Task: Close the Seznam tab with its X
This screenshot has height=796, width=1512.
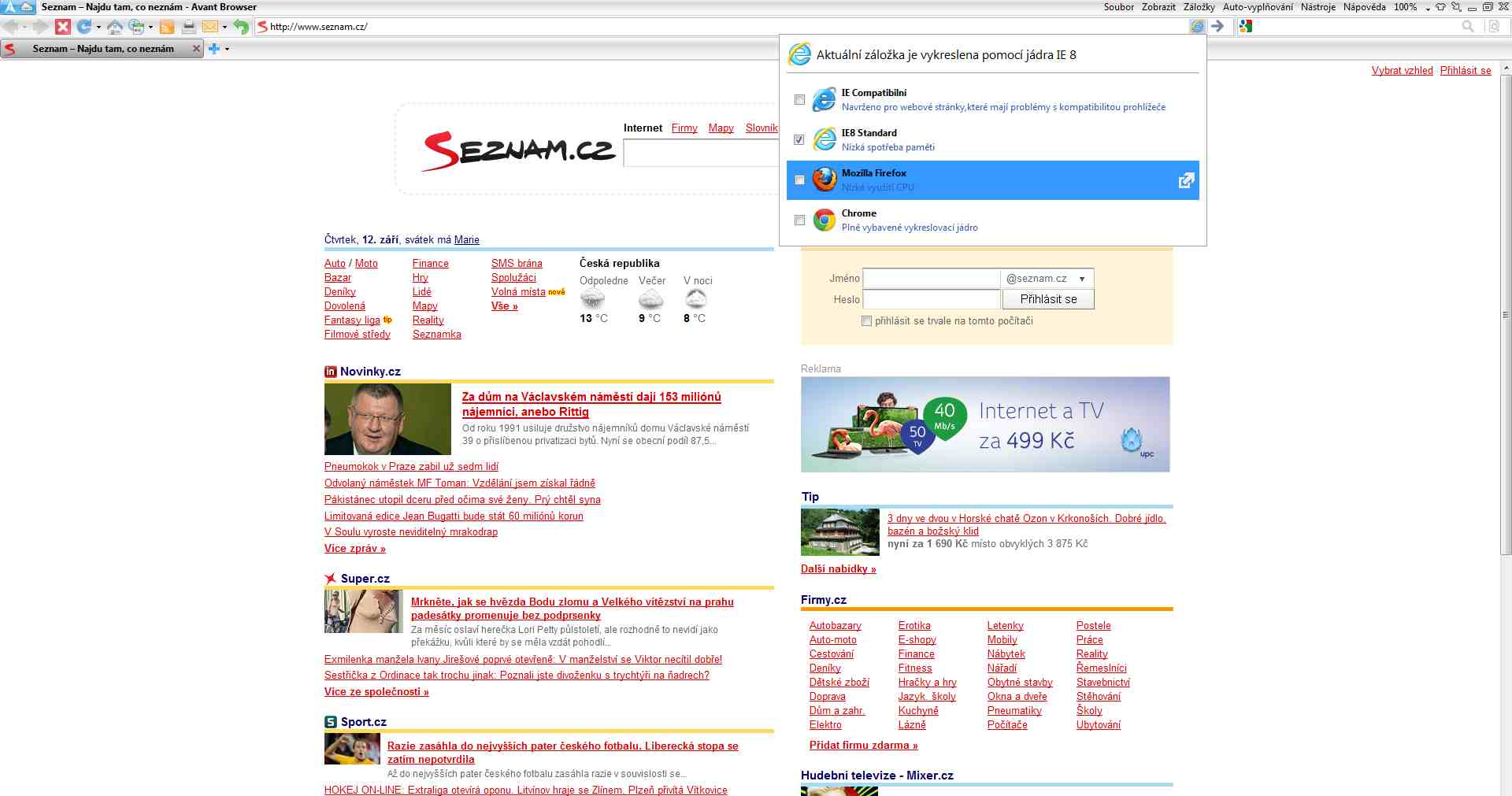Action: (197, 49)
